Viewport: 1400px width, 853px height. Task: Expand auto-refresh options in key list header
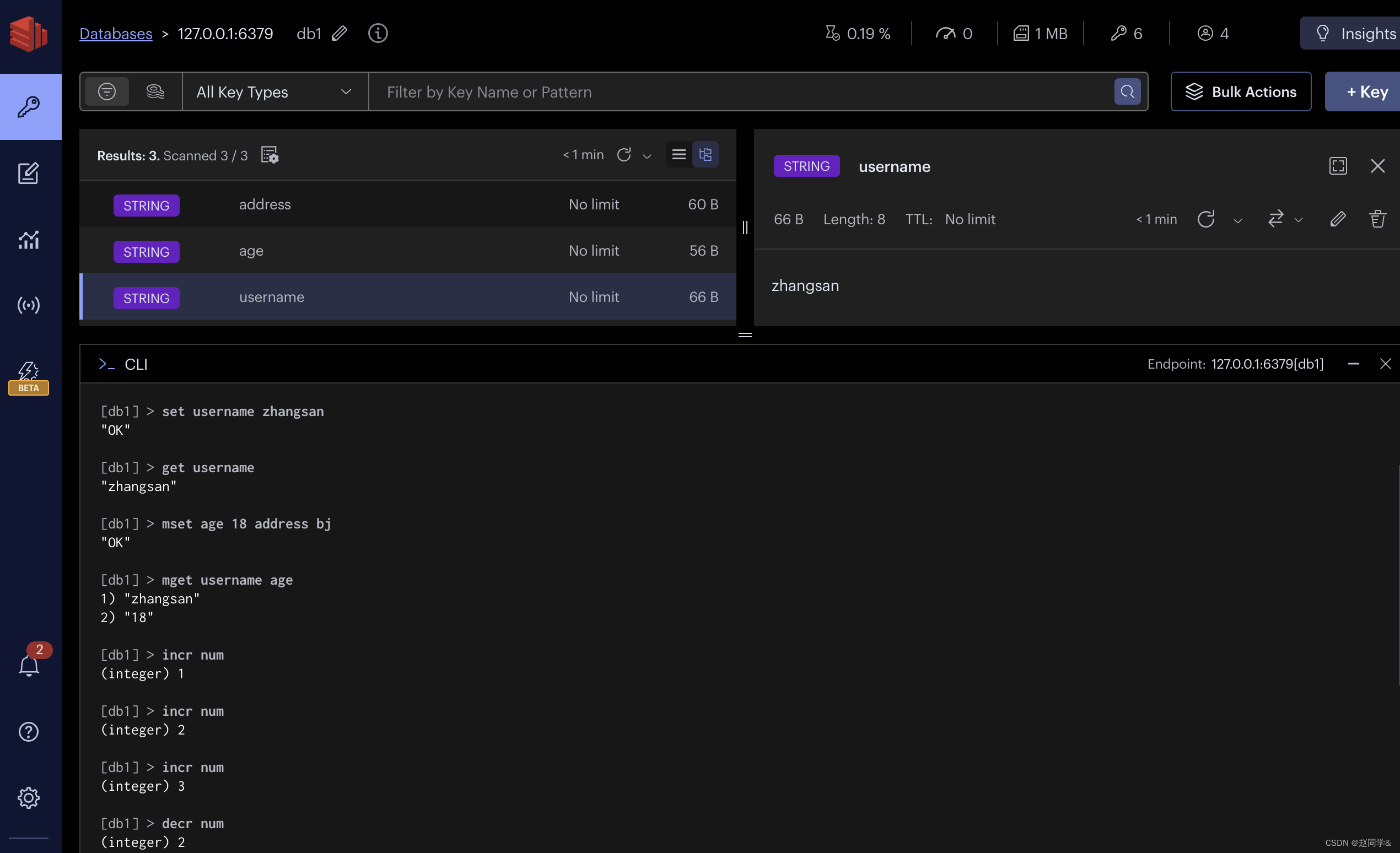pyautogui.click(x=647, y=156)
